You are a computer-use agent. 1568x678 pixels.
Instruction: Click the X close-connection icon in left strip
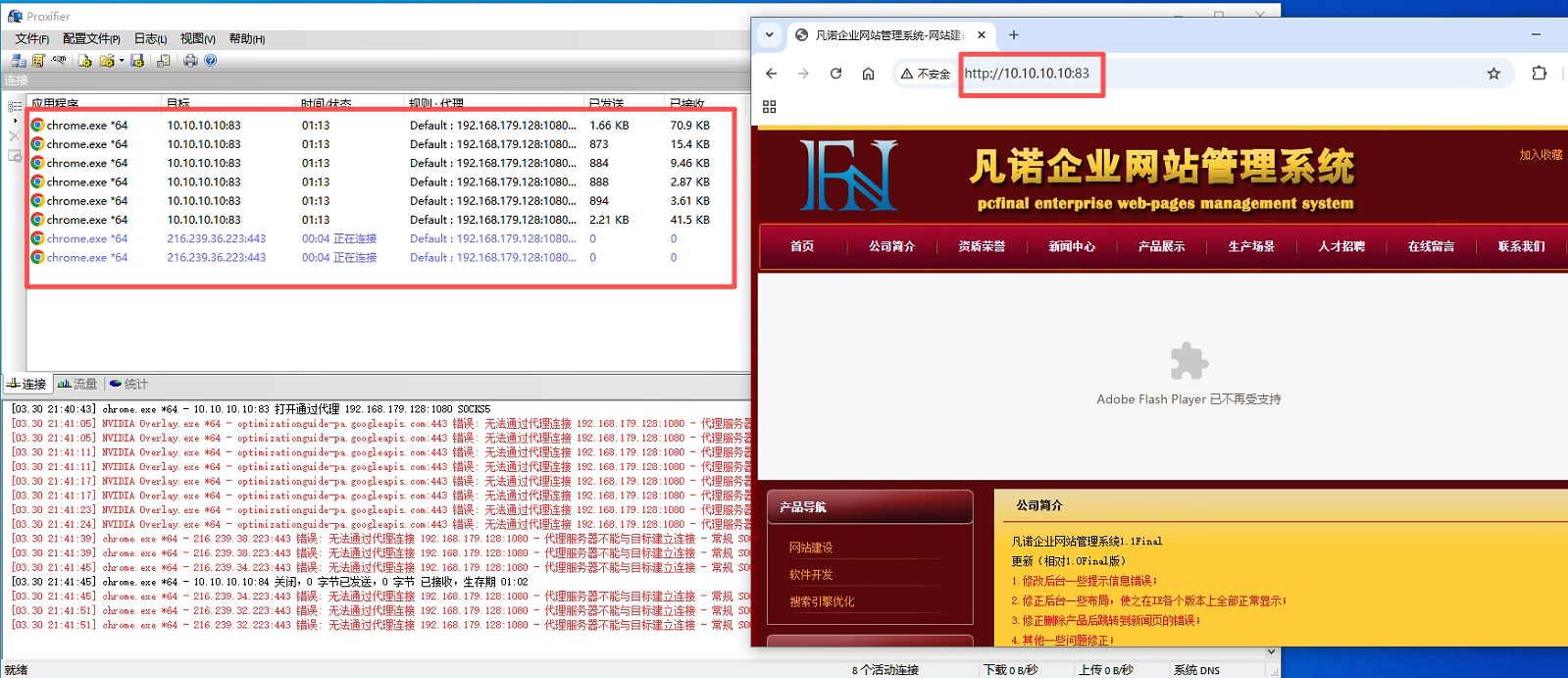[x=14, y=136]
